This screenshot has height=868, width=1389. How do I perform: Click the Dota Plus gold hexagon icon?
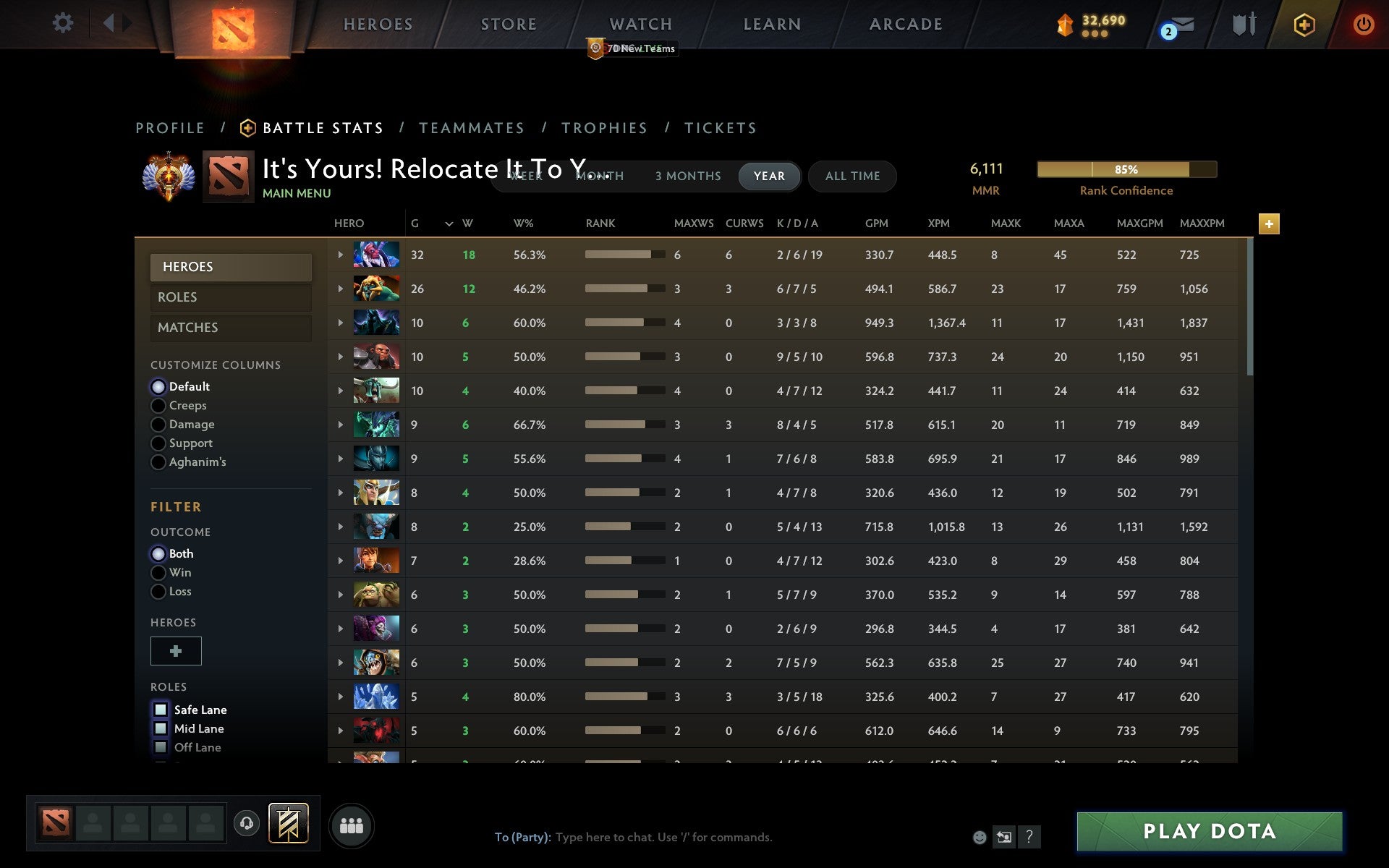coord(1304,25)
